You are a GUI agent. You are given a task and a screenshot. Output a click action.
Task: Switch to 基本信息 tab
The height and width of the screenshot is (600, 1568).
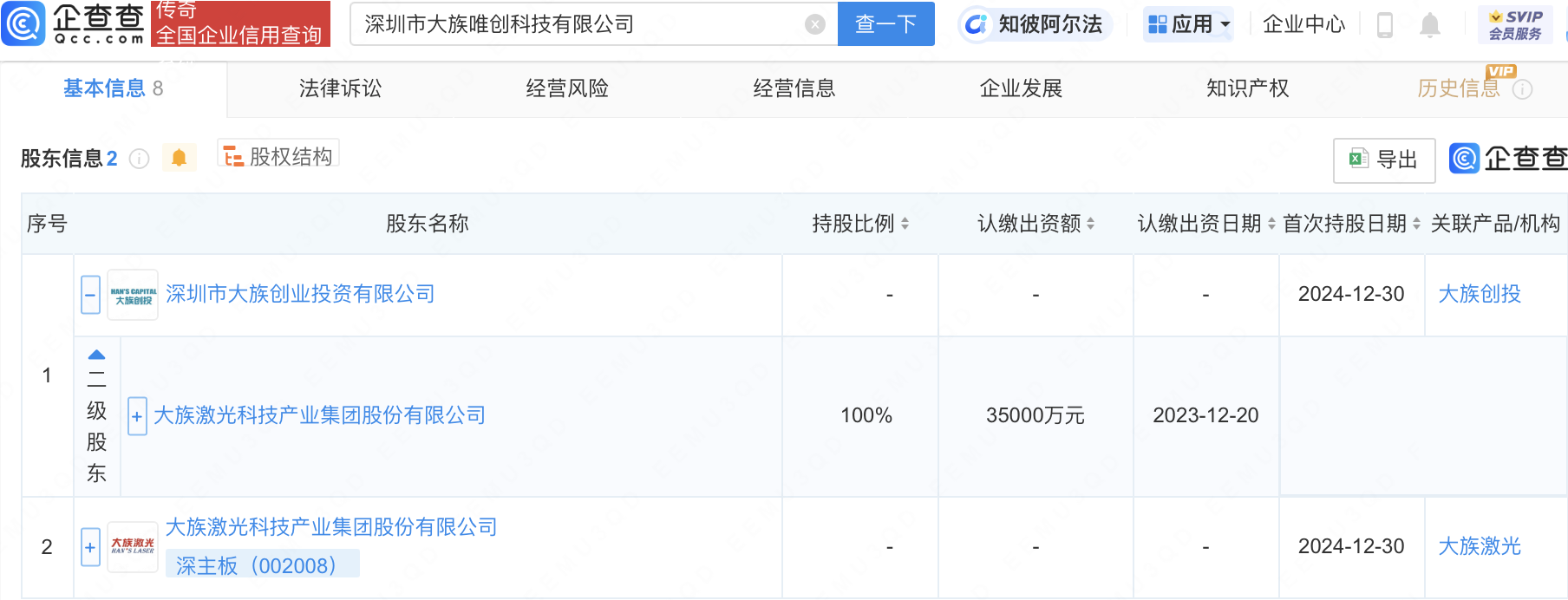[113, 88]
